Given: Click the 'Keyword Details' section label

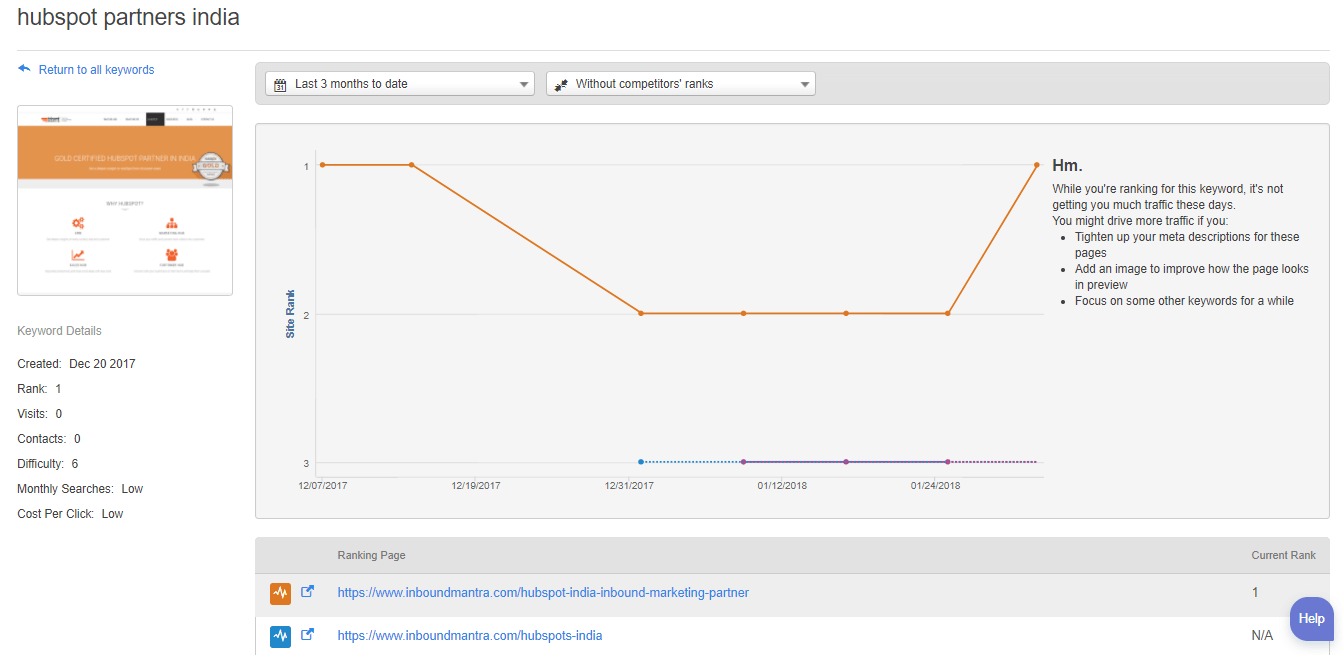Looking at the screenshot, I should tap(59, 331).
